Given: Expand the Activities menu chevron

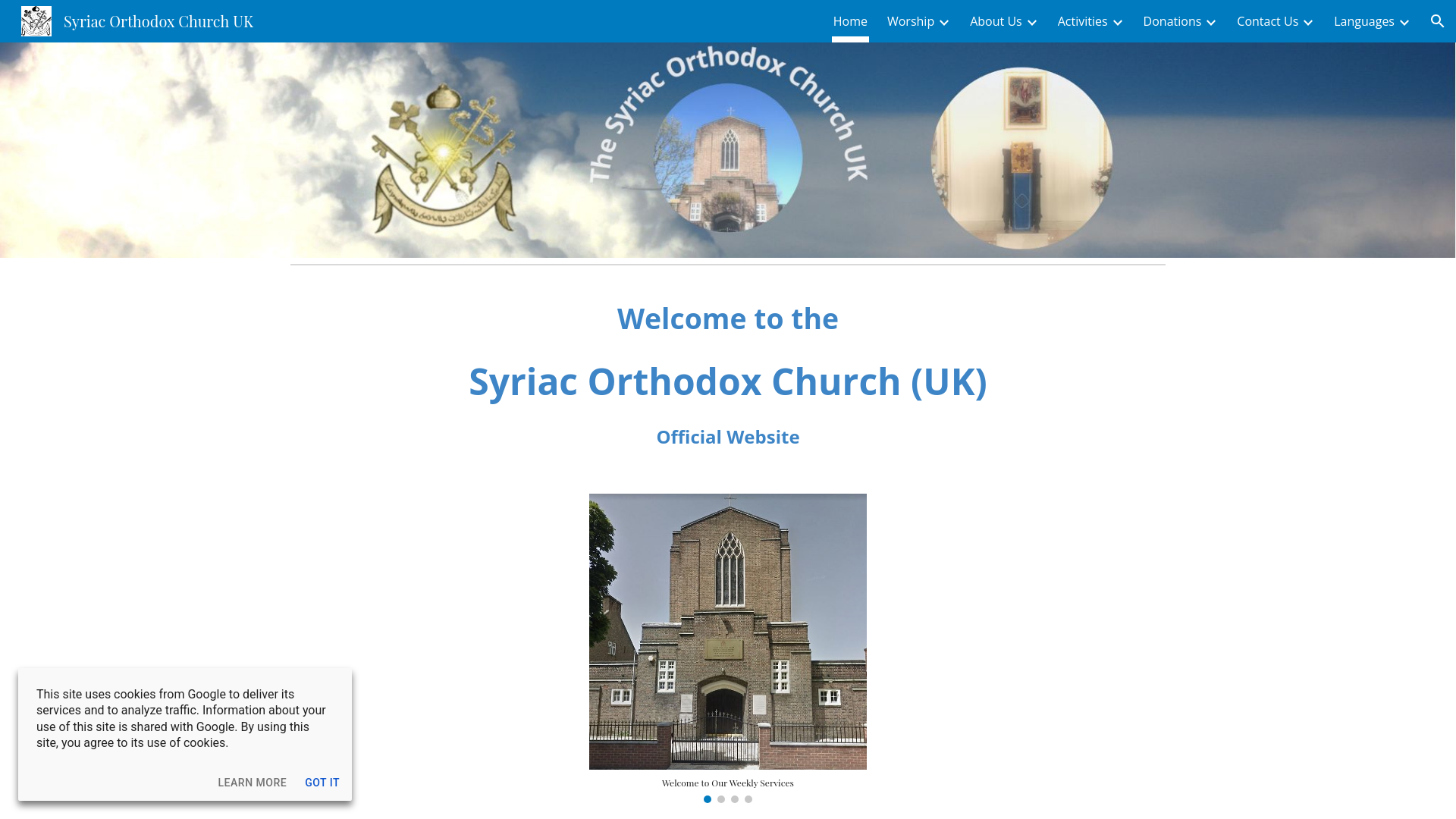Looking at the screenshot, I should tap(1118, 22).
